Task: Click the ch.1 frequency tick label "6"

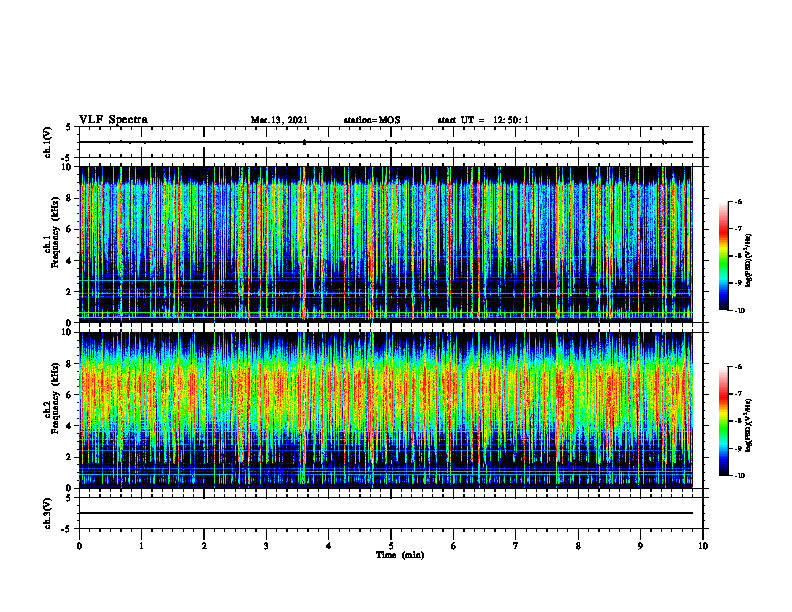Action: tap(69, 229)
